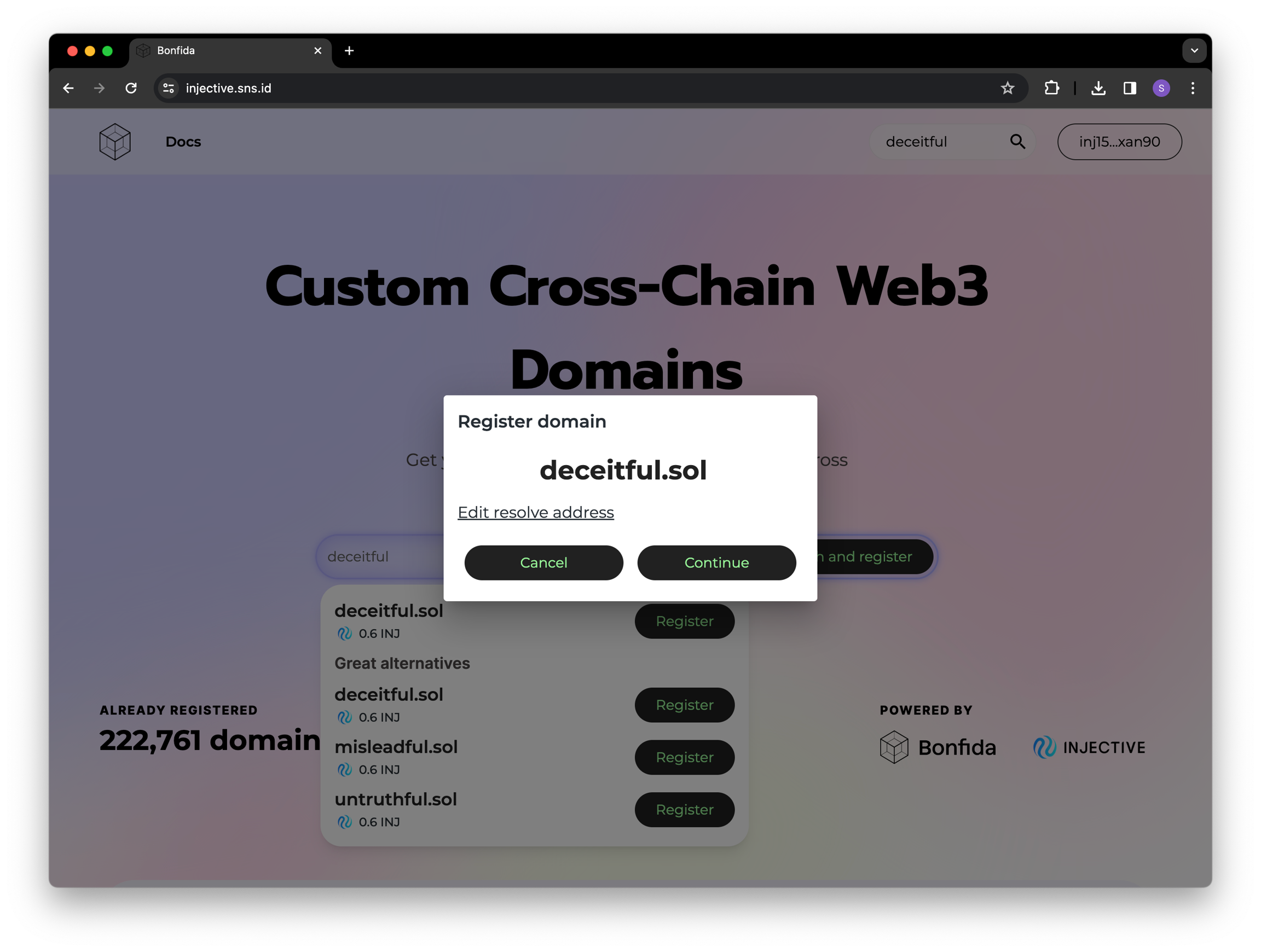Open the inj15...xan90 wallet button

[1119, 142]
